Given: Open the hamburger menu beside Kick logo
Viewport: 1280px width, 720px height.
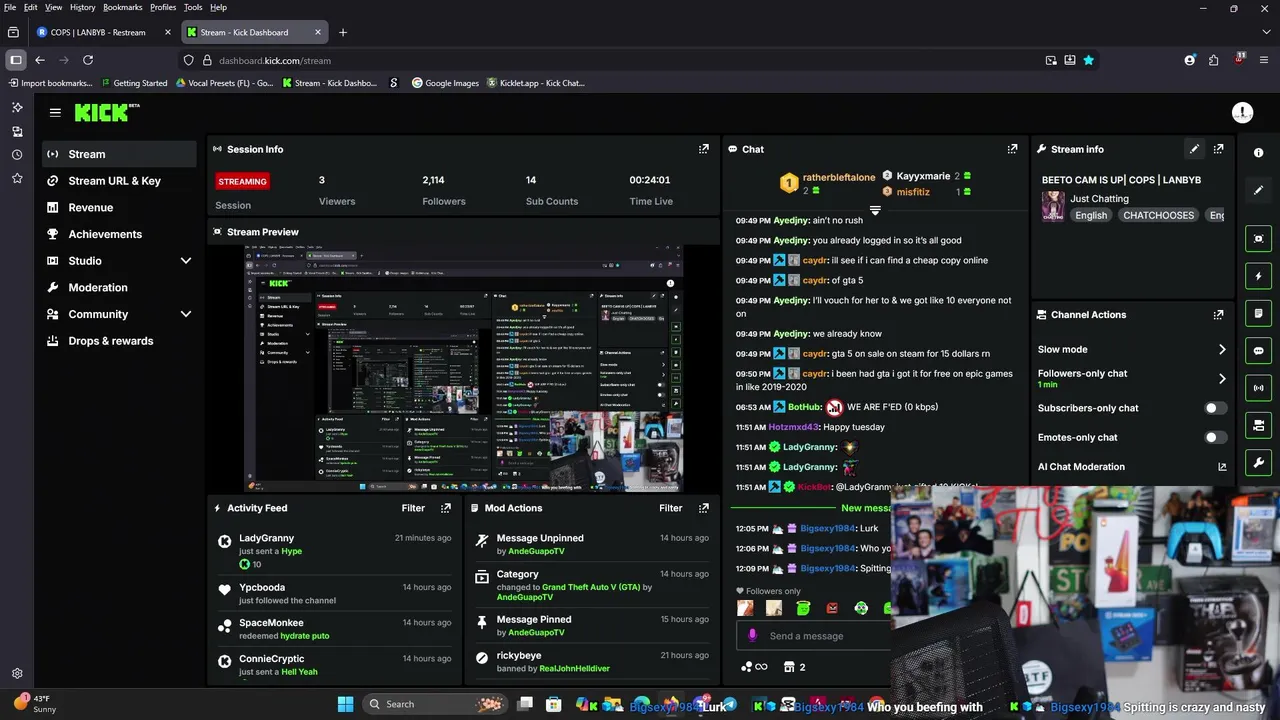Looking at the screenshot, I should [x=55, y=113].
